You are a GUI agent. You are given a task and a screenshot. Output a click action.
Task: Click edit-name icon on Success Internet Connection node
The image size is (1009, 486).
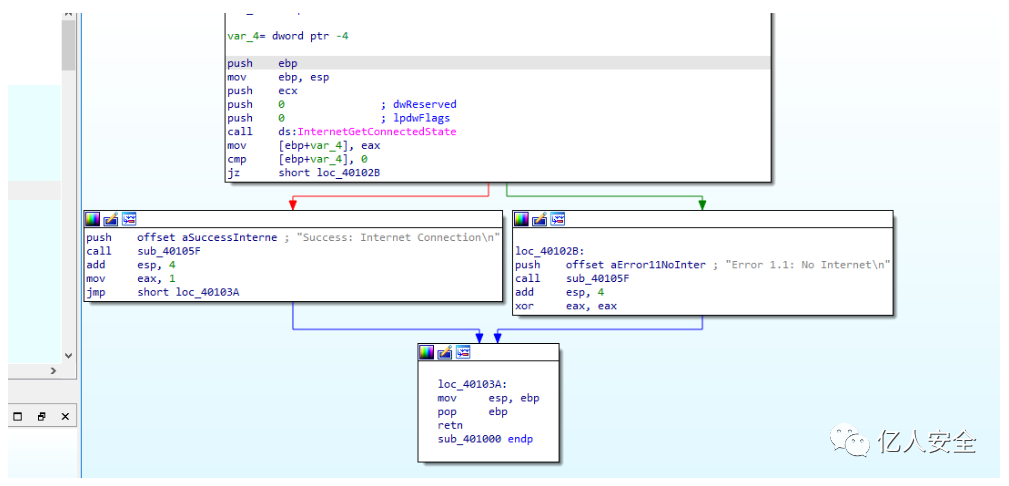pos(111,219)
